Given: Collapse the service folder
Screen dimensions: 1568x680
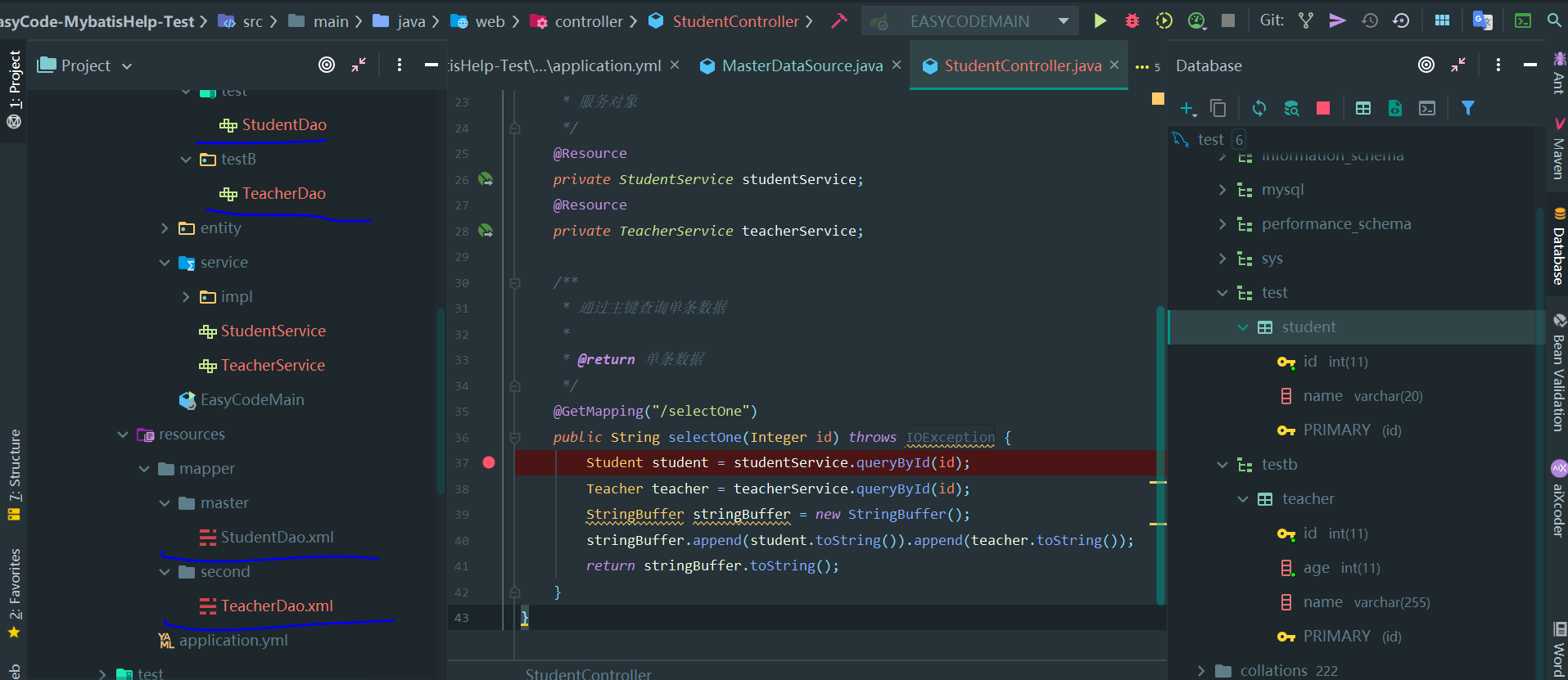Looking at the screenshot, I should point(165,263).
